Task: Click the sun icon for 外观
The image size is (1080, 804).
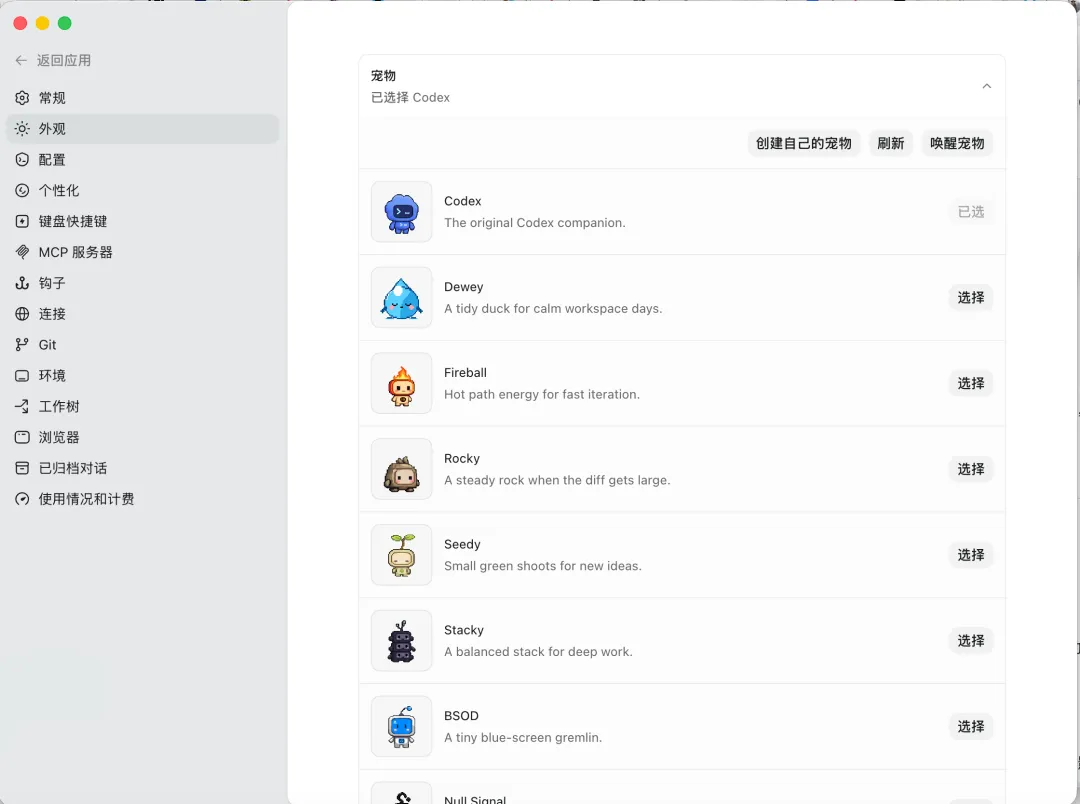Action: tap(22, 129)
